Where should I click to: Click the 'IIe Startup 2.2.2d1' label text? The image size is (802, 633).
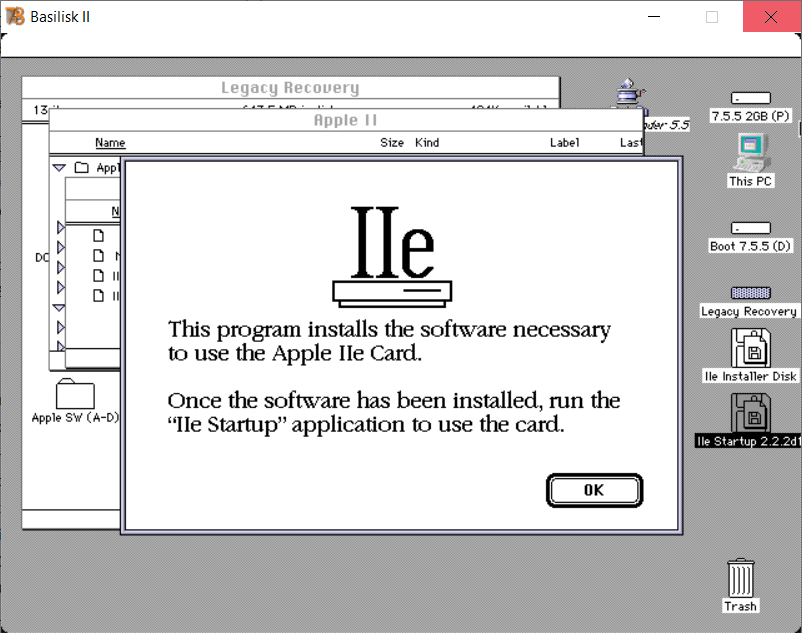tap(748, 441)
